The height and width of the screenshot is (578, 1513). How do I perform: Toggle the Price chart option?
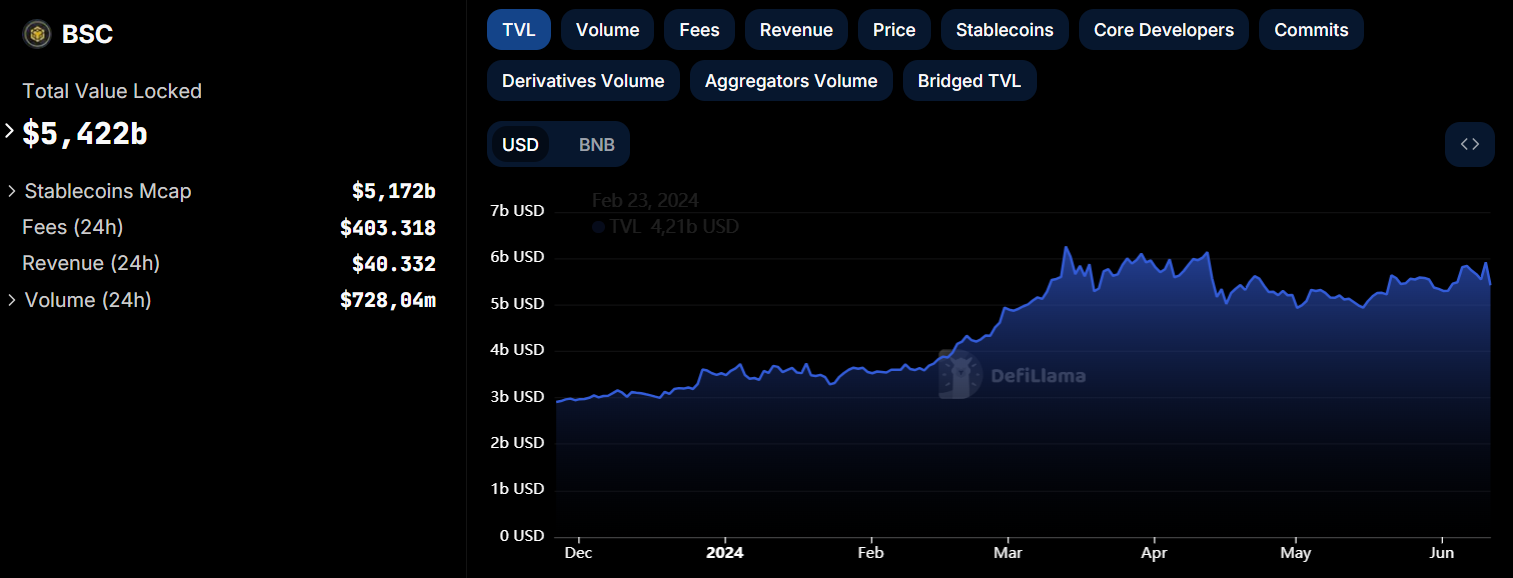tap(894, 30)
